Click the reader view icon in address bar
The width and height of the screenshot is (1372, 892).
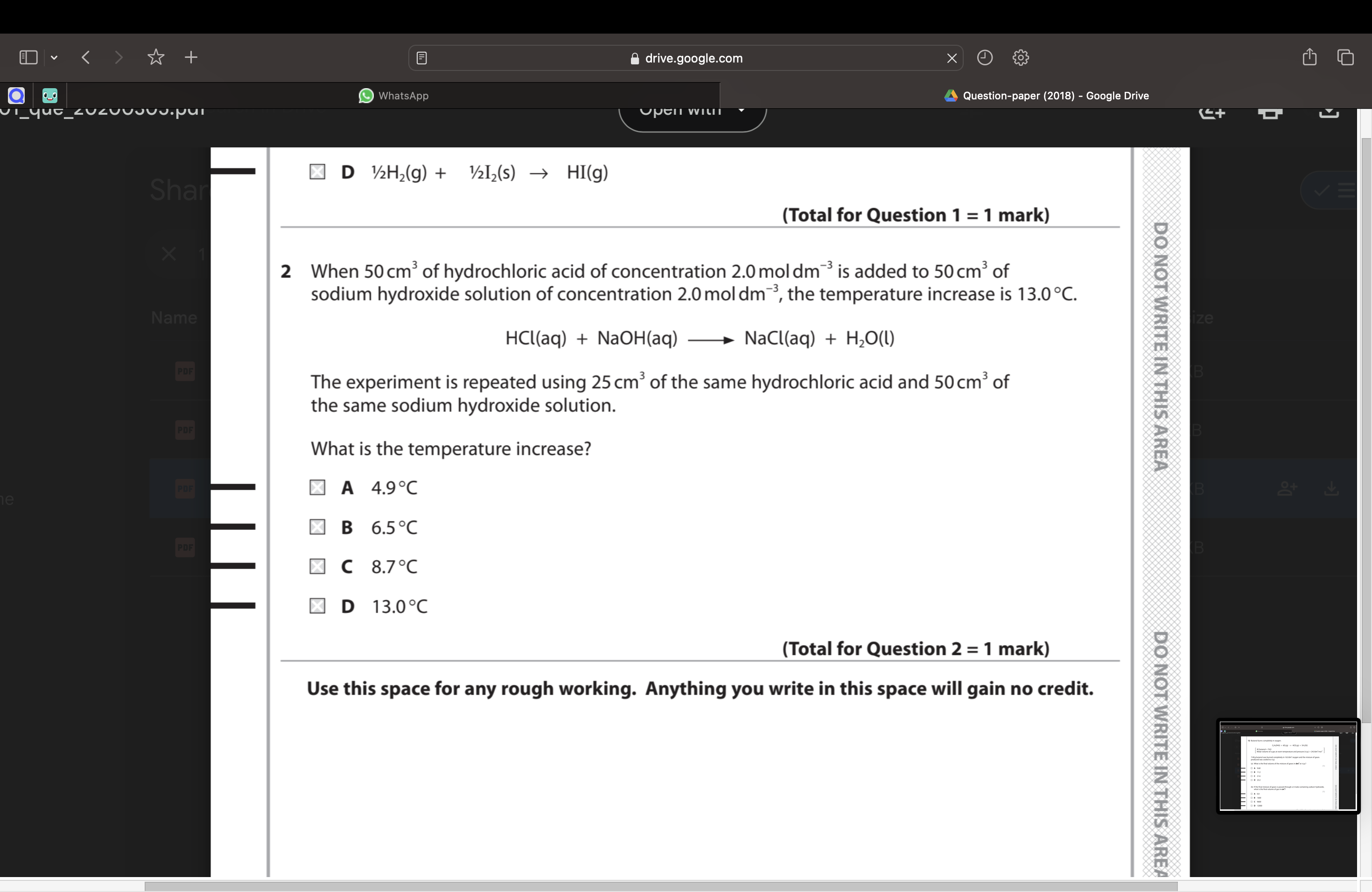421,58
